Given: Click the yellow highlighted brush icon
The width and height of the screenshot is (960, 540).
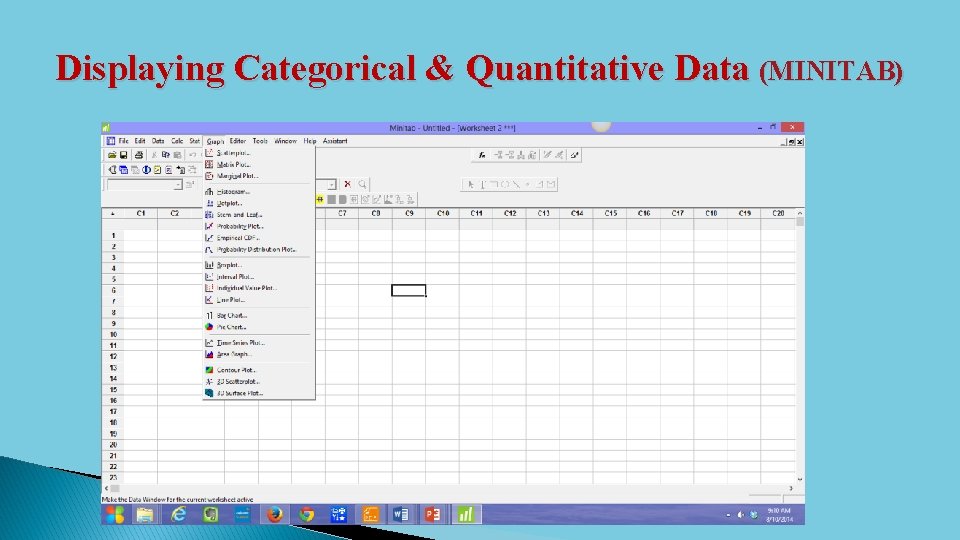Looking at the screenshot, I should point(320,200).
